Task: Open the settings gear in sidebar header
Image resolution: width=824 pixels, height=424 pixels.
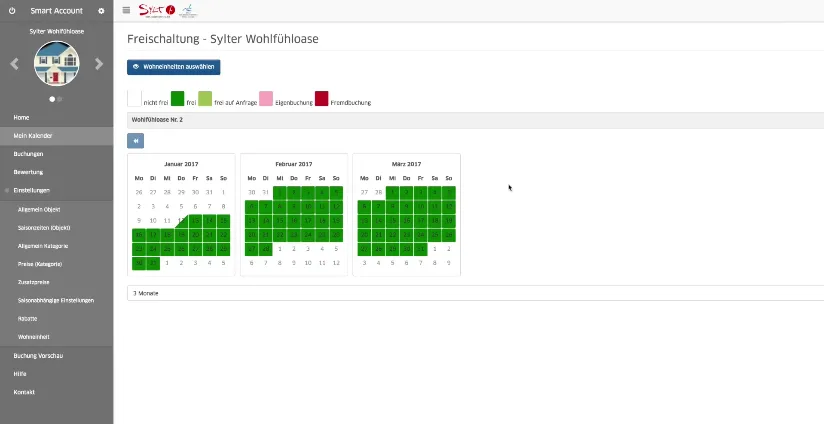Action: pos(101,11)
